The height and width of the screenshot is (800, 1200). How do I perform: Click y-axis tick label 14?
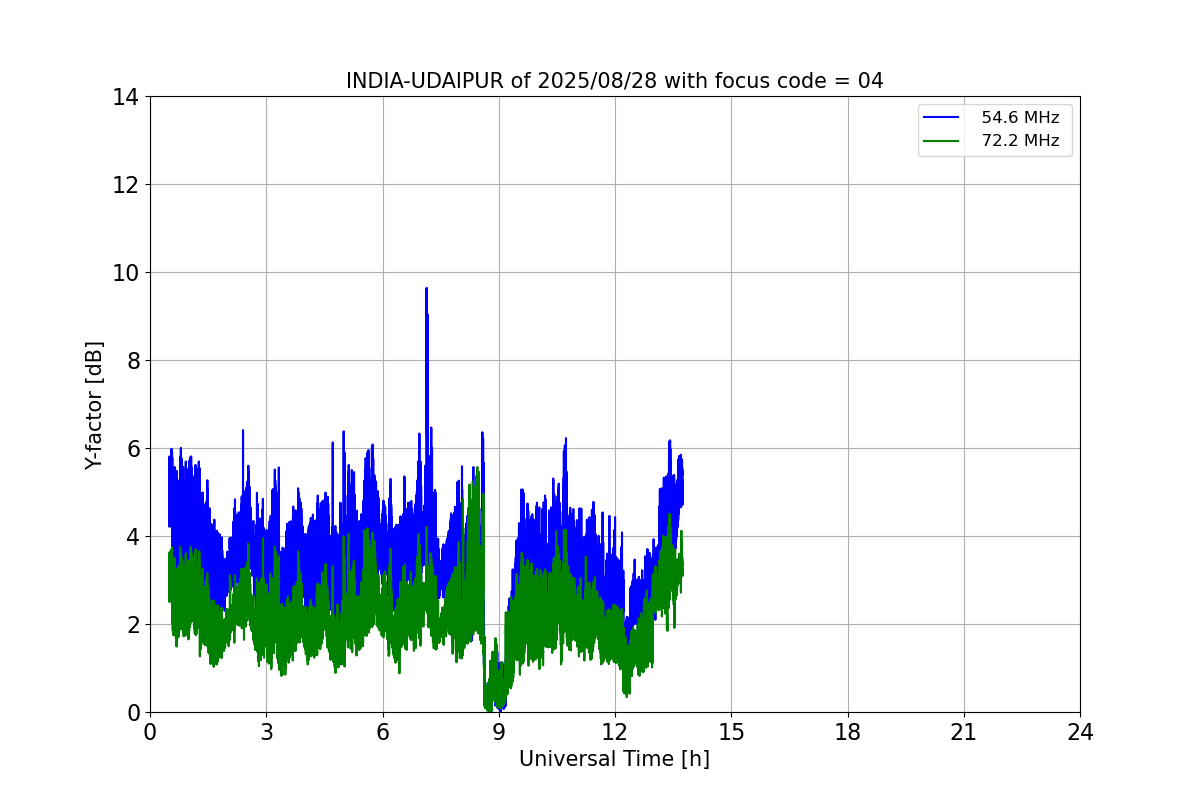(x=125, y=97)
